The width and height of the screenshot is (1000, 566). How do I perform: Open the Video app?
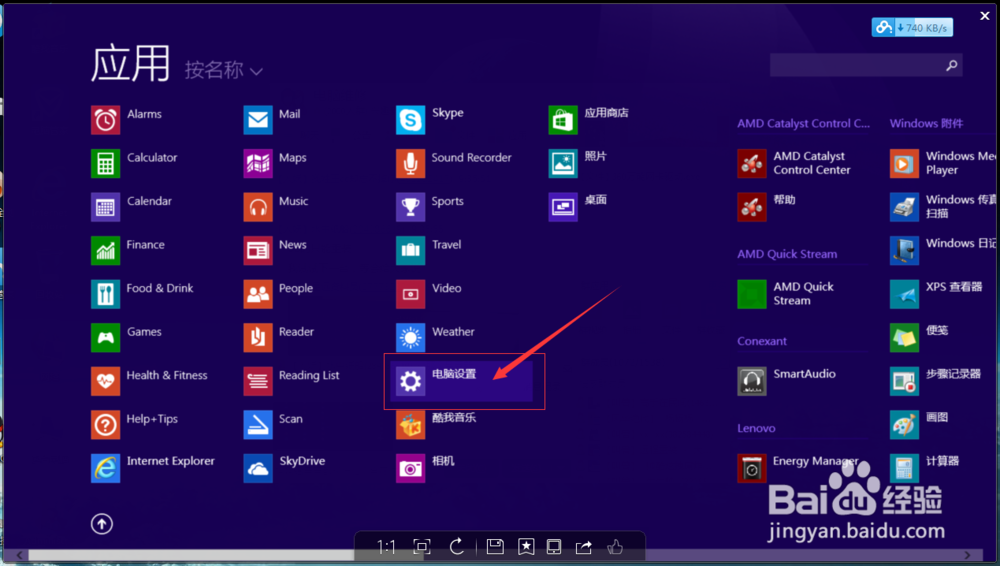(429, 294)
